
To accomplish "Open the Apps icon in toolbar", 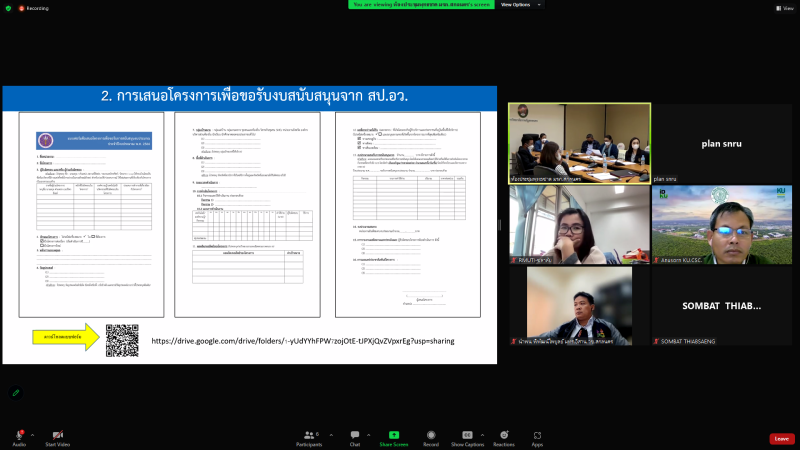I will (537, 436).
